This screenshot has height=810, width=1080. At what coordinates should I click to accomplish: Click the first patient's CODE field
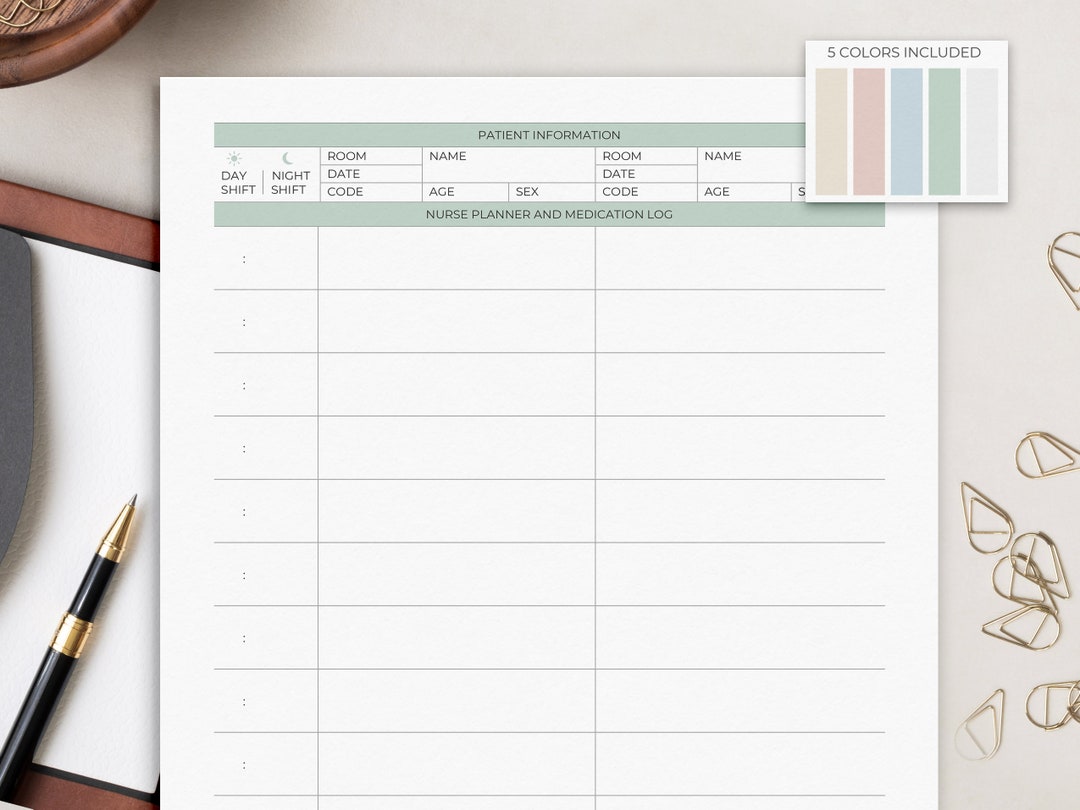pyautogui.click(x=371, y=191)
